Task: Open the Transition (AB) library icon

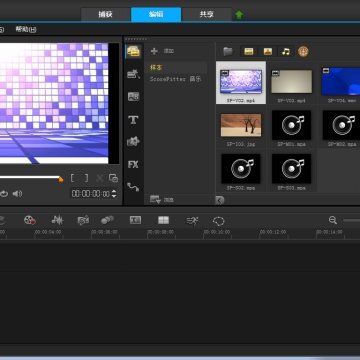Action: [134, 97]
